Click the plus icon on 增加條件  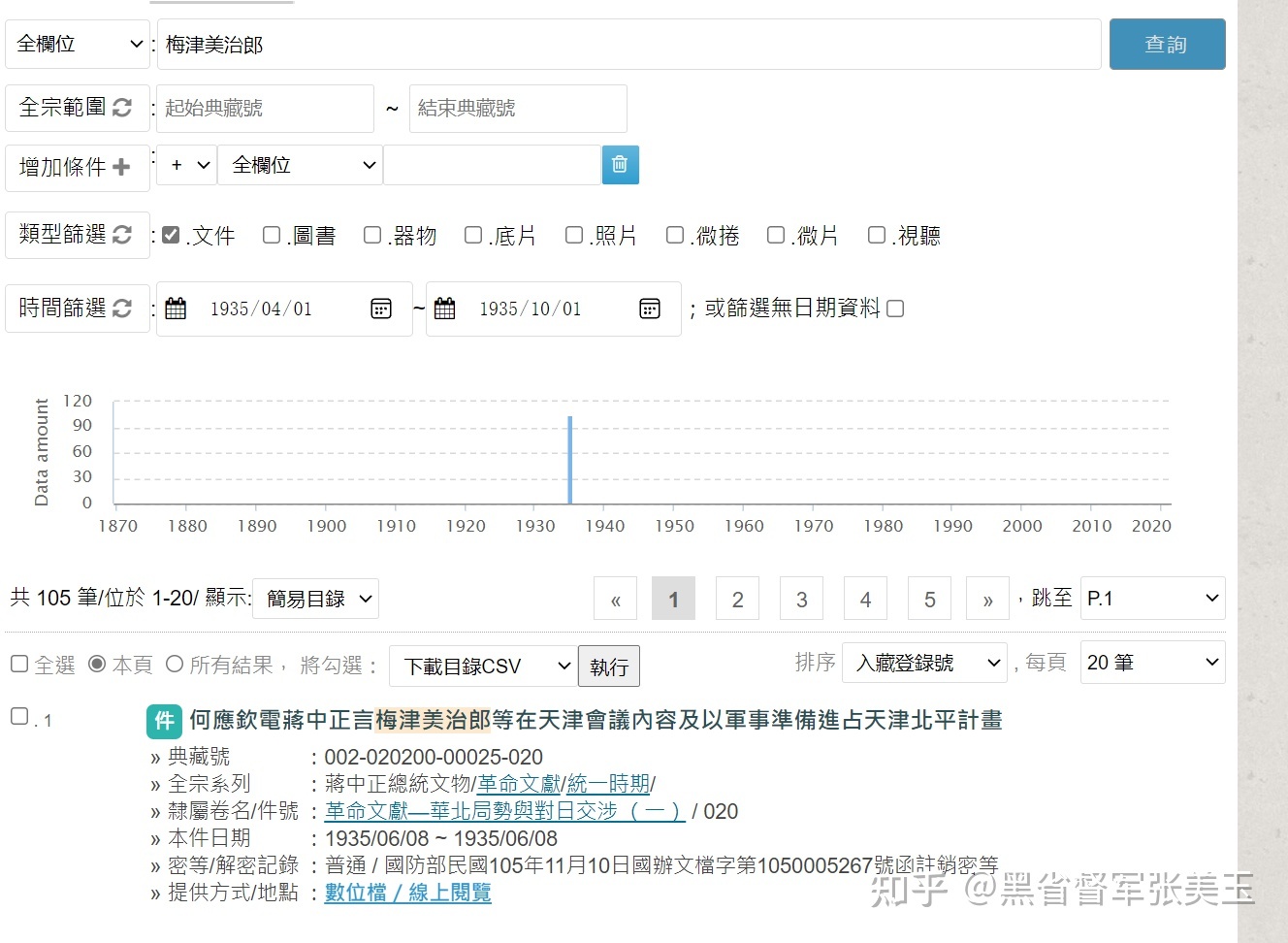coord(121,167)
